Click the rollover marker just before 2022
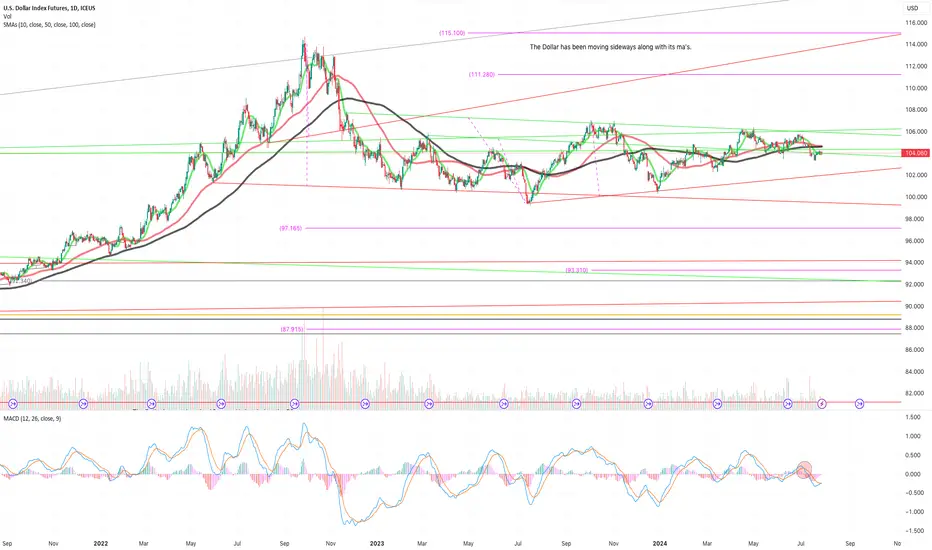The width and height of the screenshot is (932, 550). [83, 404]
